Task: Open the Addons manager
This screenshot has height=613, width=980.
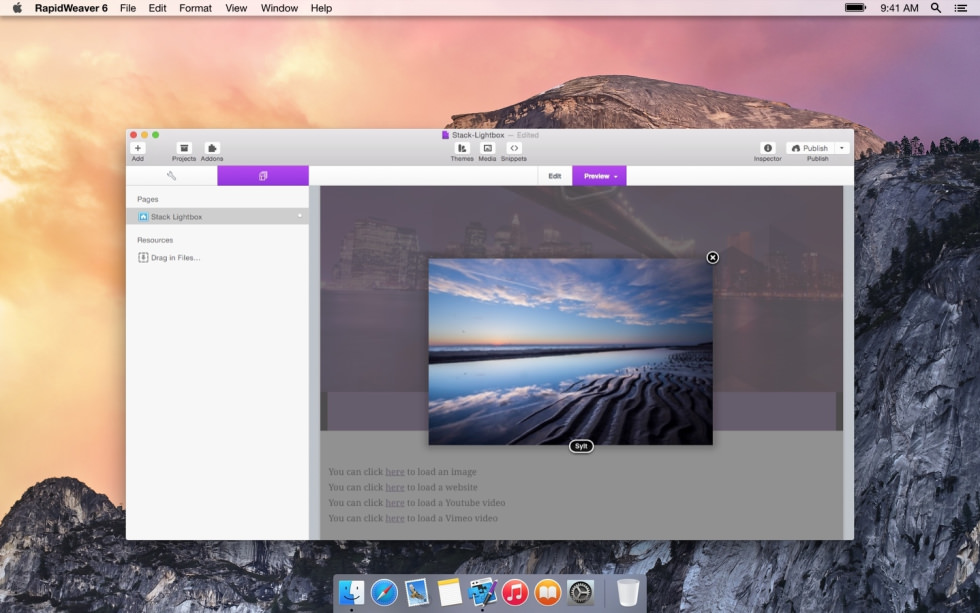Action: pyautogui.click(x=212, y=148)
